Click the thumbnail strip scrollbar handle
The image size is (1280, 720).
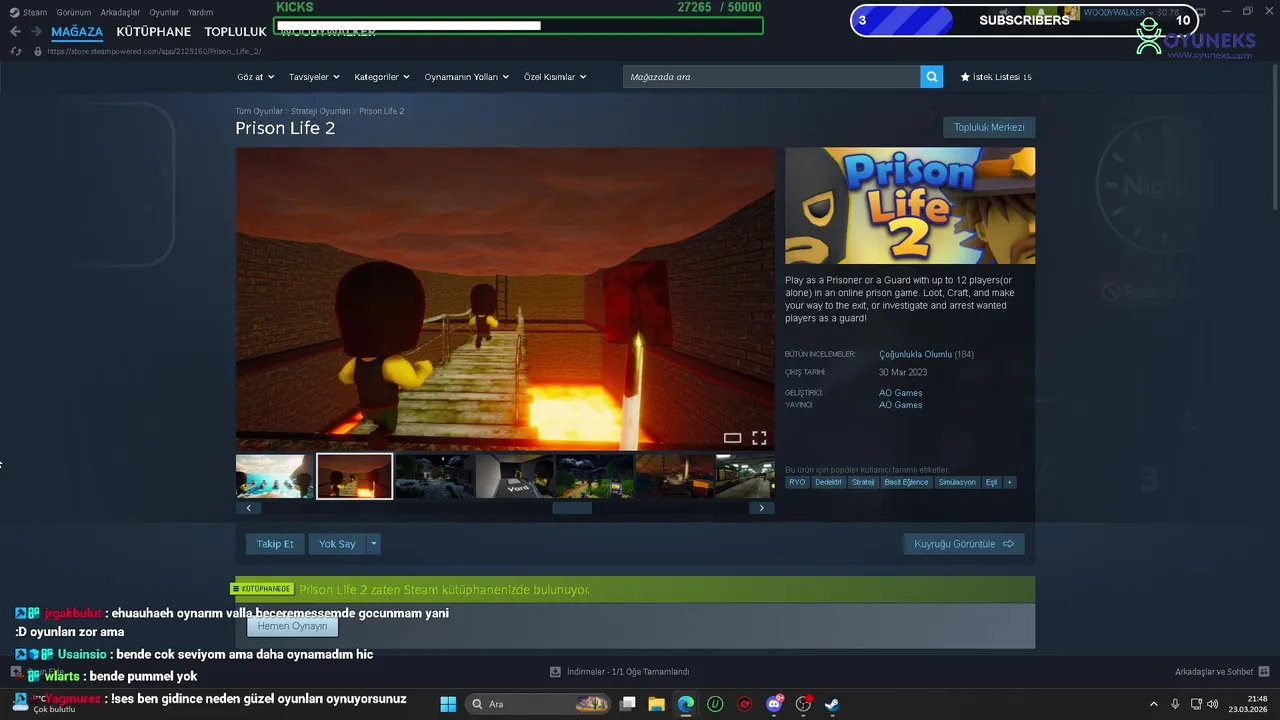coord(572,508)
